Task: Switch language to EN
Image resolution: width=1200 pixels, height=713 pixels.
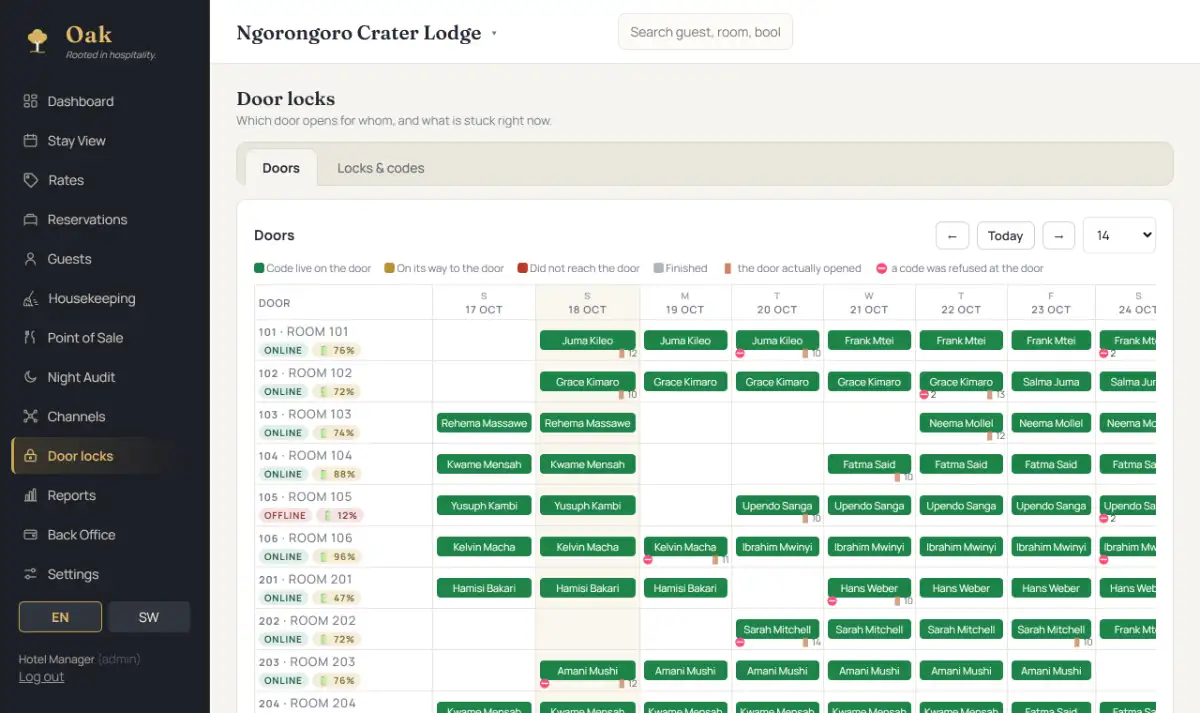Action: 60,617
